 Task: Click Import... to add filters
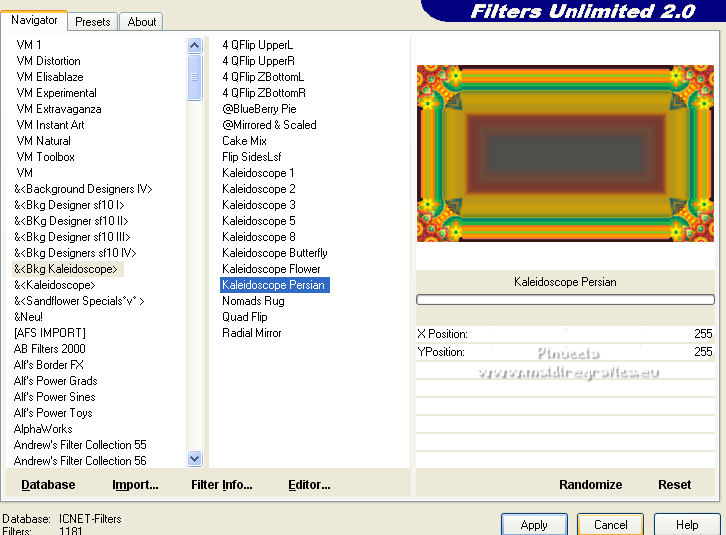pyautogui.click(x=135, y=485)
